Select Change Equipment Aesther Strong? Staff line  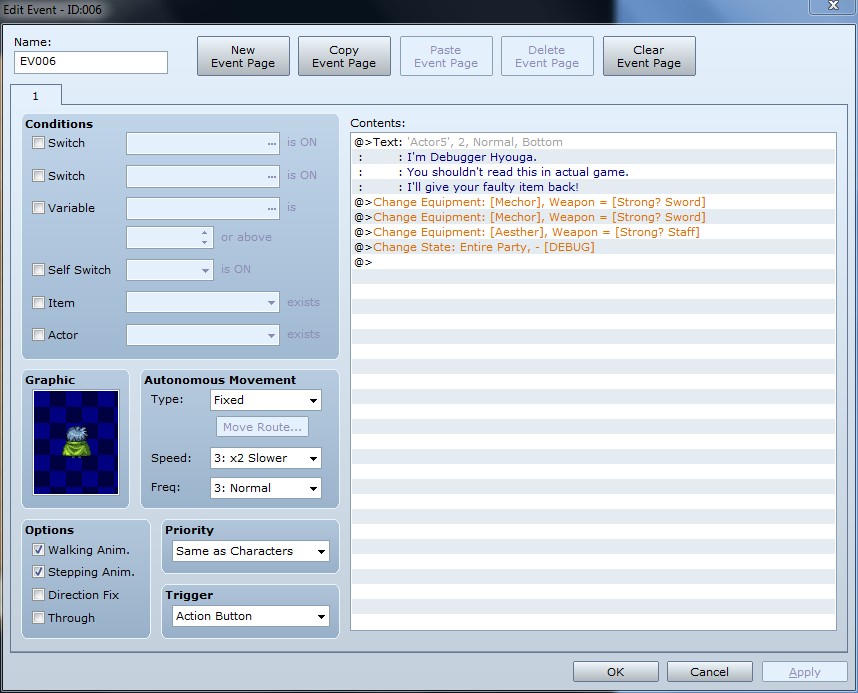click(593, 232)
